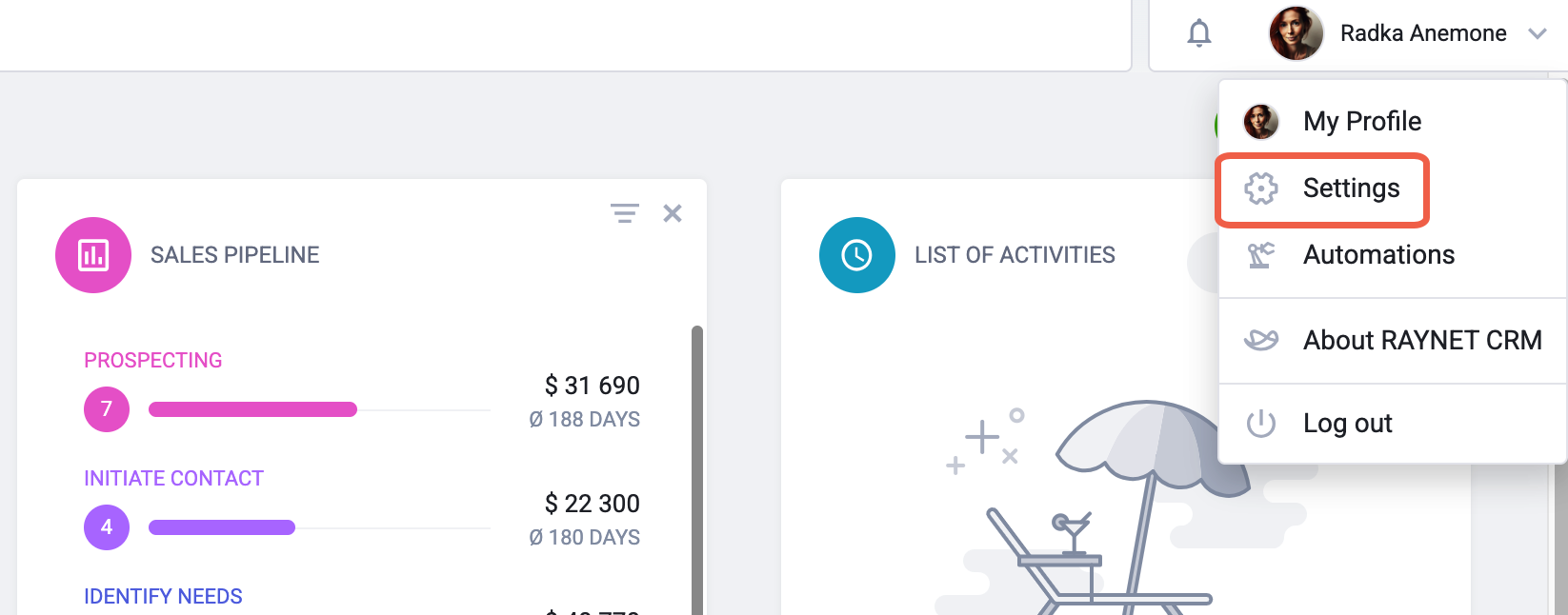
Task: Open My Profile menu entry
Action: pyautogui.click(x=1361, y=122)
